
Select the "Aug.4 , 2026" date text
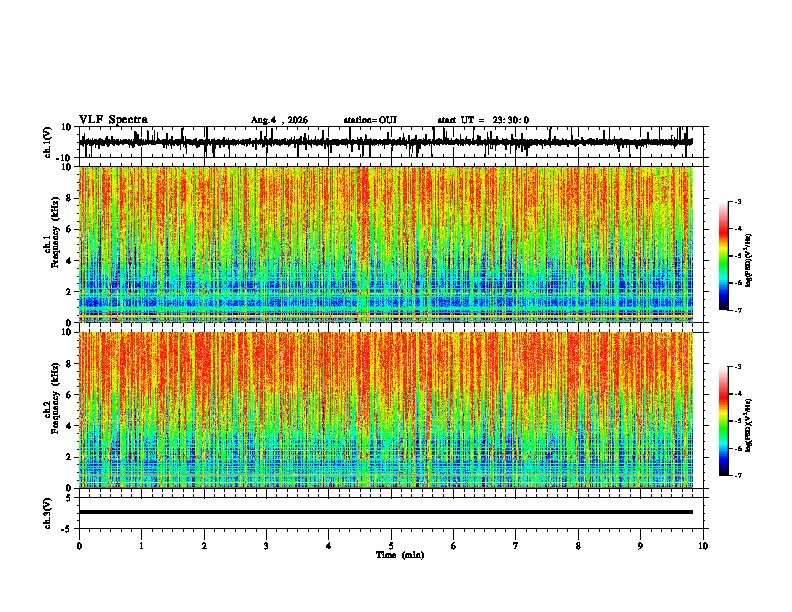279,120
